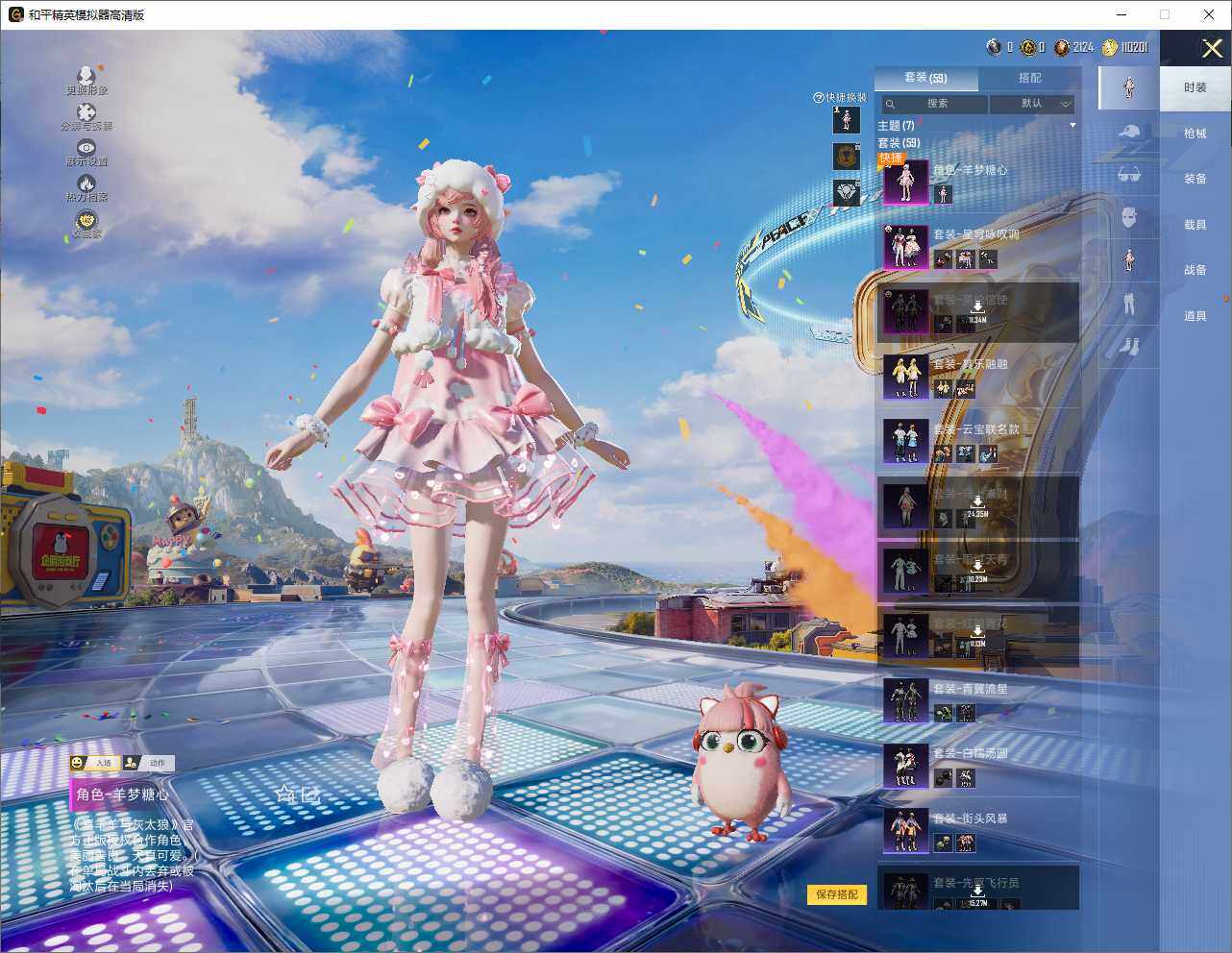Open 展示设置 eye icon
The width and height of the screenshot is (1232, 953).
(86, 148)
